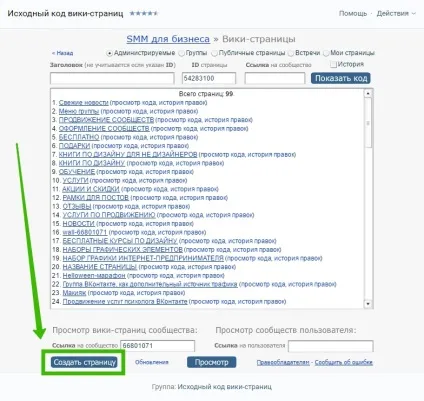Image resolution: width=424 pixels, height=401 pixels.
Task: Select the Группы radio button
Action: (x=181, y=53)
